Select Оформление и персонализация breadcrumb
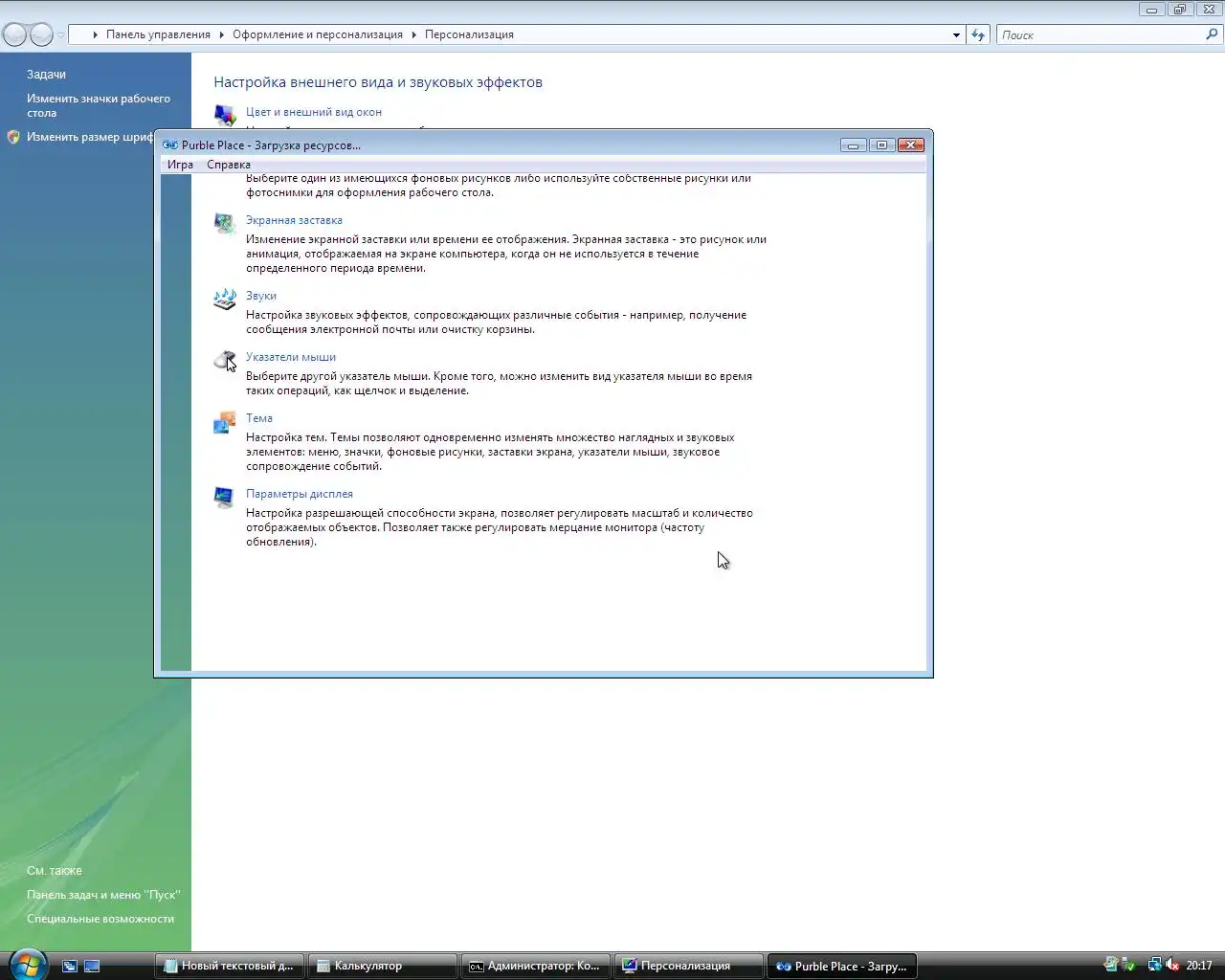1225x980 pixels. point(318,34)
